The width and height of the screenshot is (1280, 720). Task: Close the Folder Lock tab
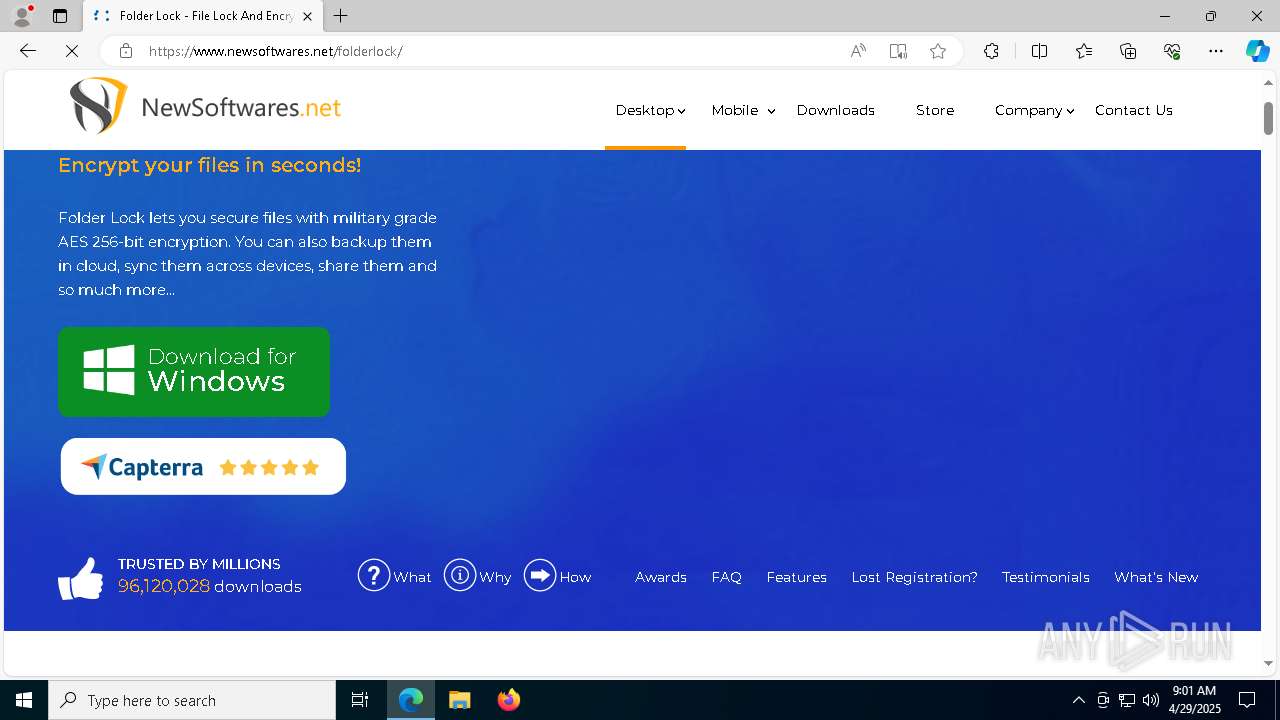pos(307,16)
